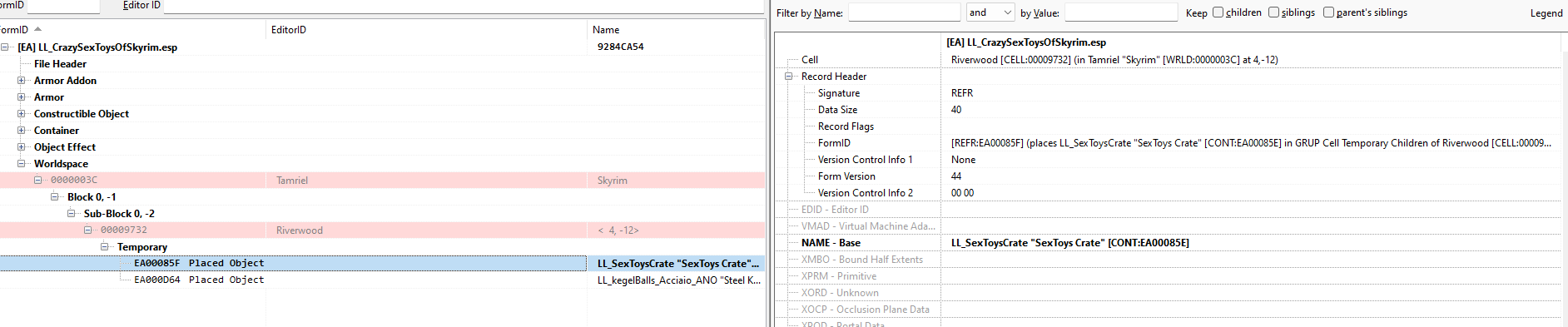This screenshot has height=327, width=1568.
Task: Focus the by Value filter input
Action: click(x=1121, y=12)
